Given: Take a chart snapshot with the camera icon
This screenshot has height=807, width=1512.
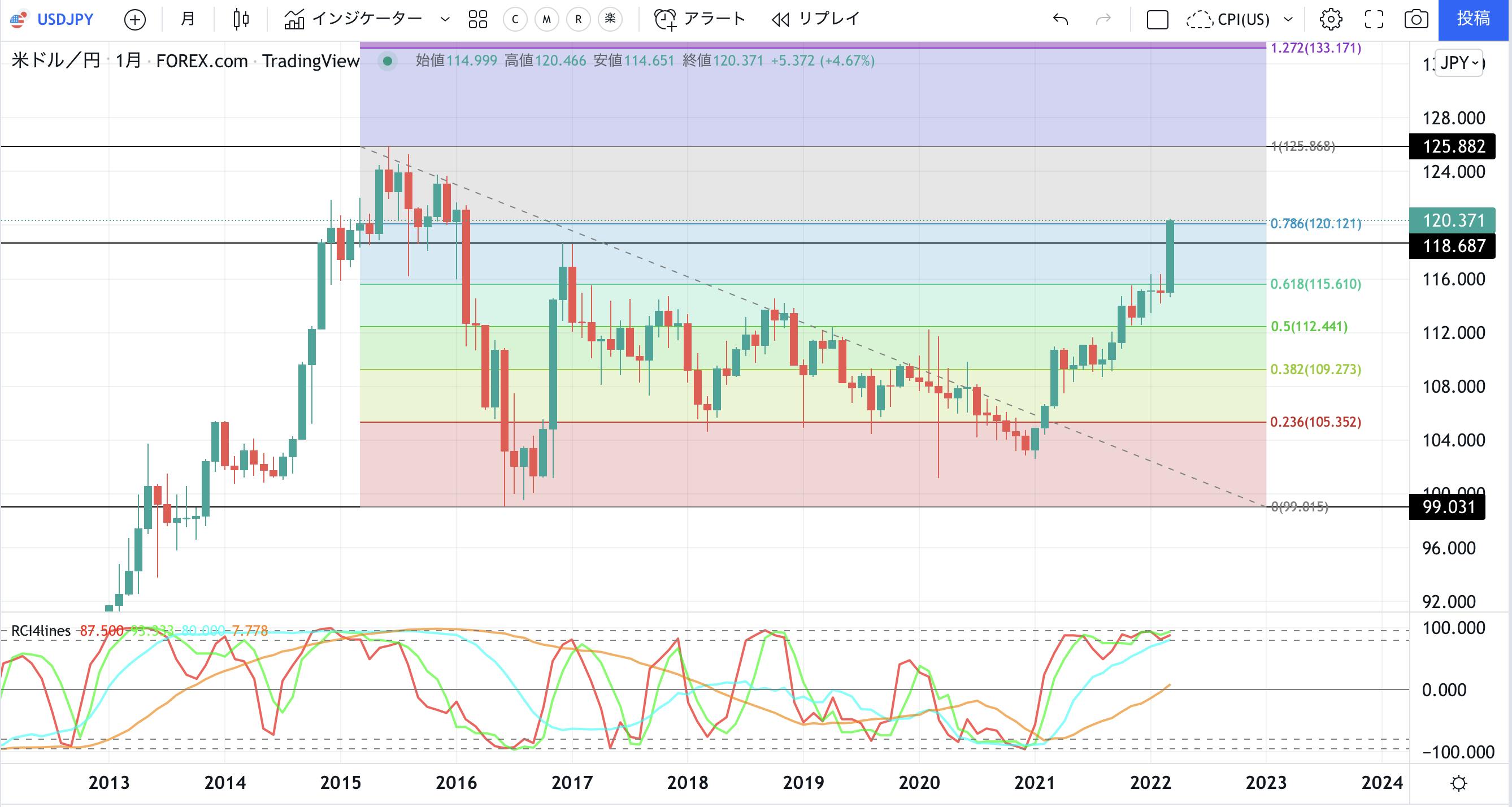Looking at the screenshot, I should pyautogui.click(x=1417, y=19).
